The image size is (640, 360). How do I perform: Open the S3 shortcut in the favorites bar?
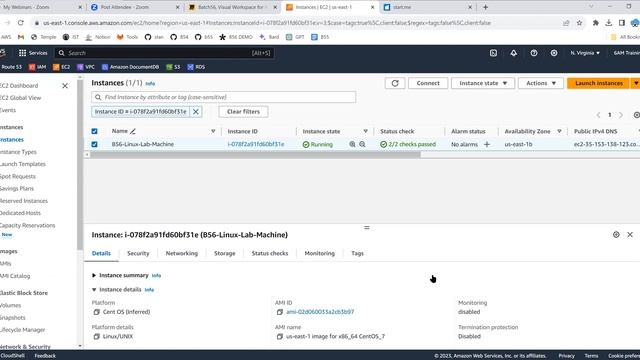[x=173, y=67]
